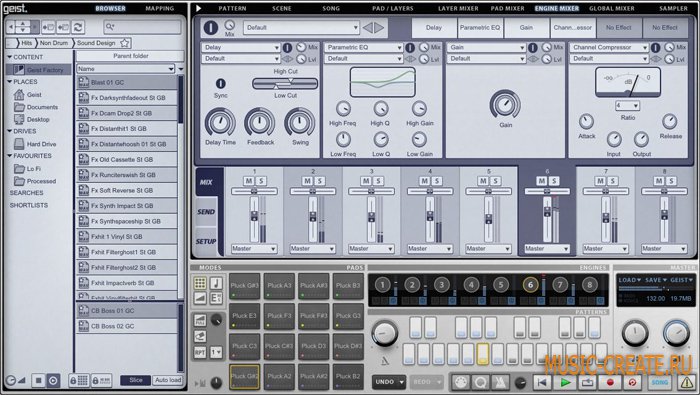The height and width of the screenshot is (395, 700).
Task: Switch to the PATTERN tab
Action: click(232, 8)
